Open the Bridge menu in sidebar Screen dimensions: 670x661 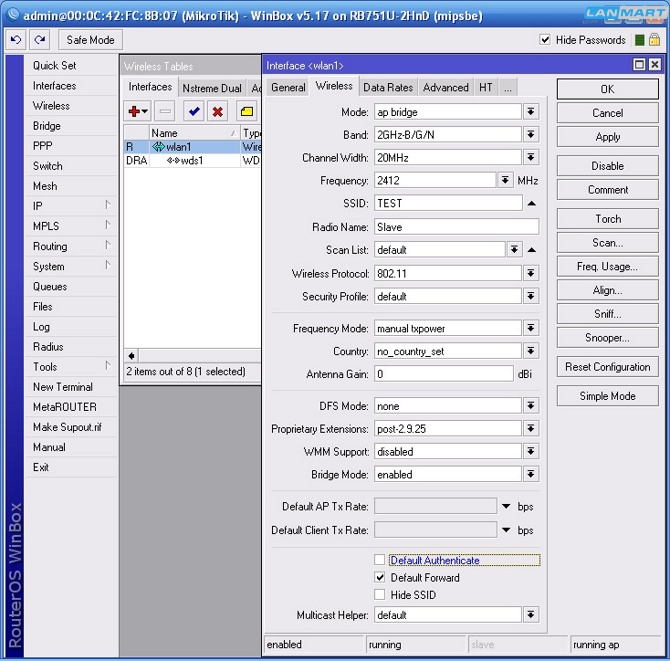[47, 126]
